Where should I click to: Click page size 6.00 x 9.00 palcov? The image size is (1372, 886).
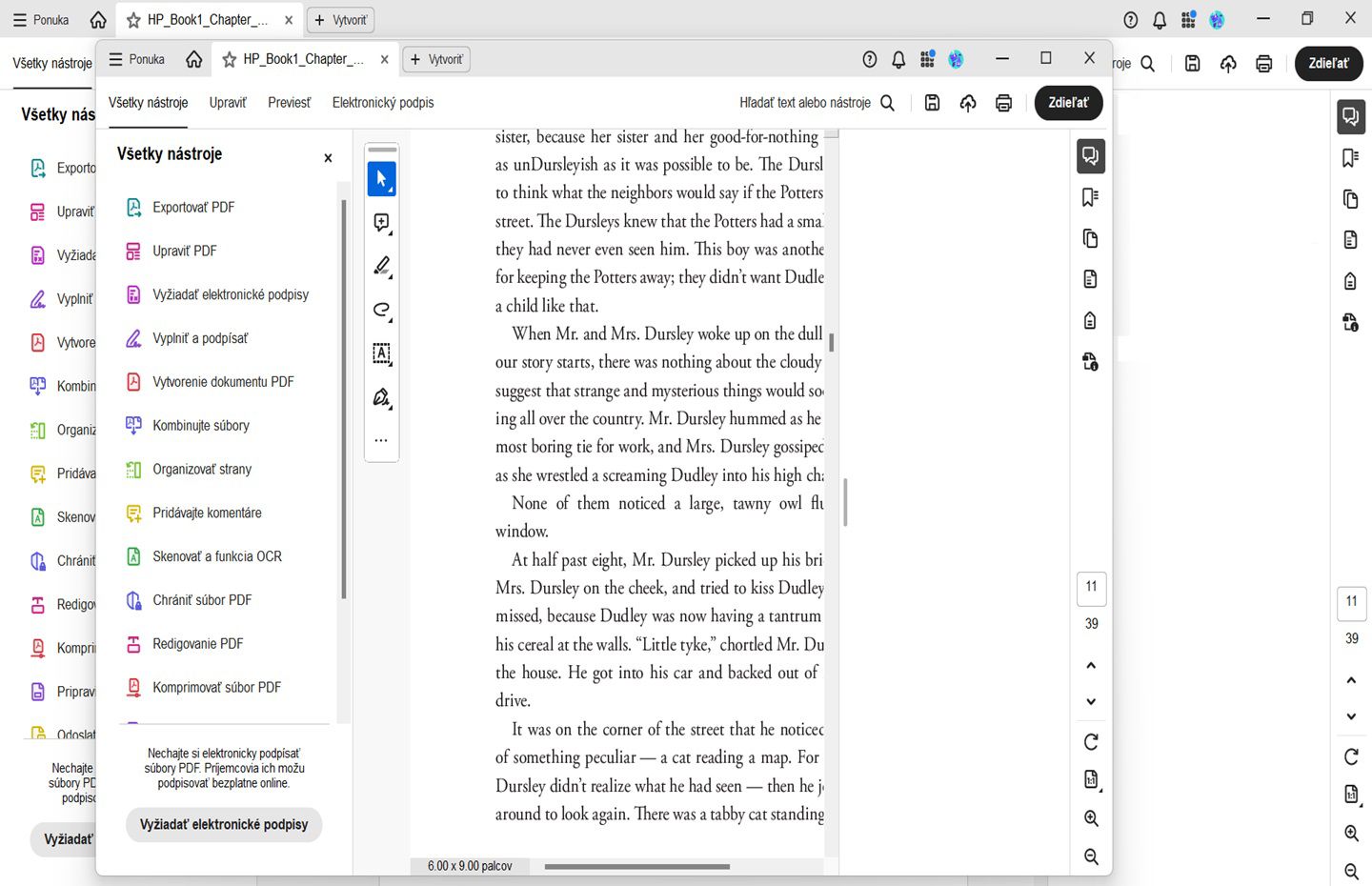[x=470, y=866]
